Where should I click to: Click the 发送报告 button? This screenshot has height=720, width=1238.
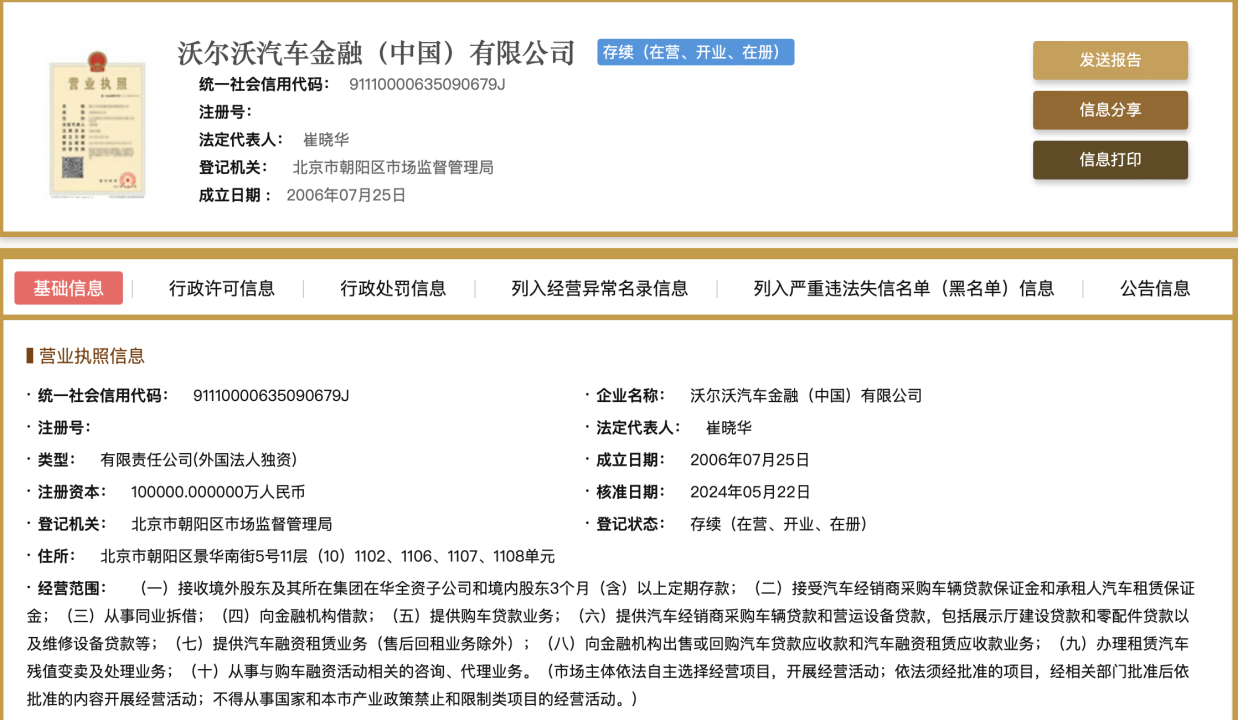click(1110, 60)
